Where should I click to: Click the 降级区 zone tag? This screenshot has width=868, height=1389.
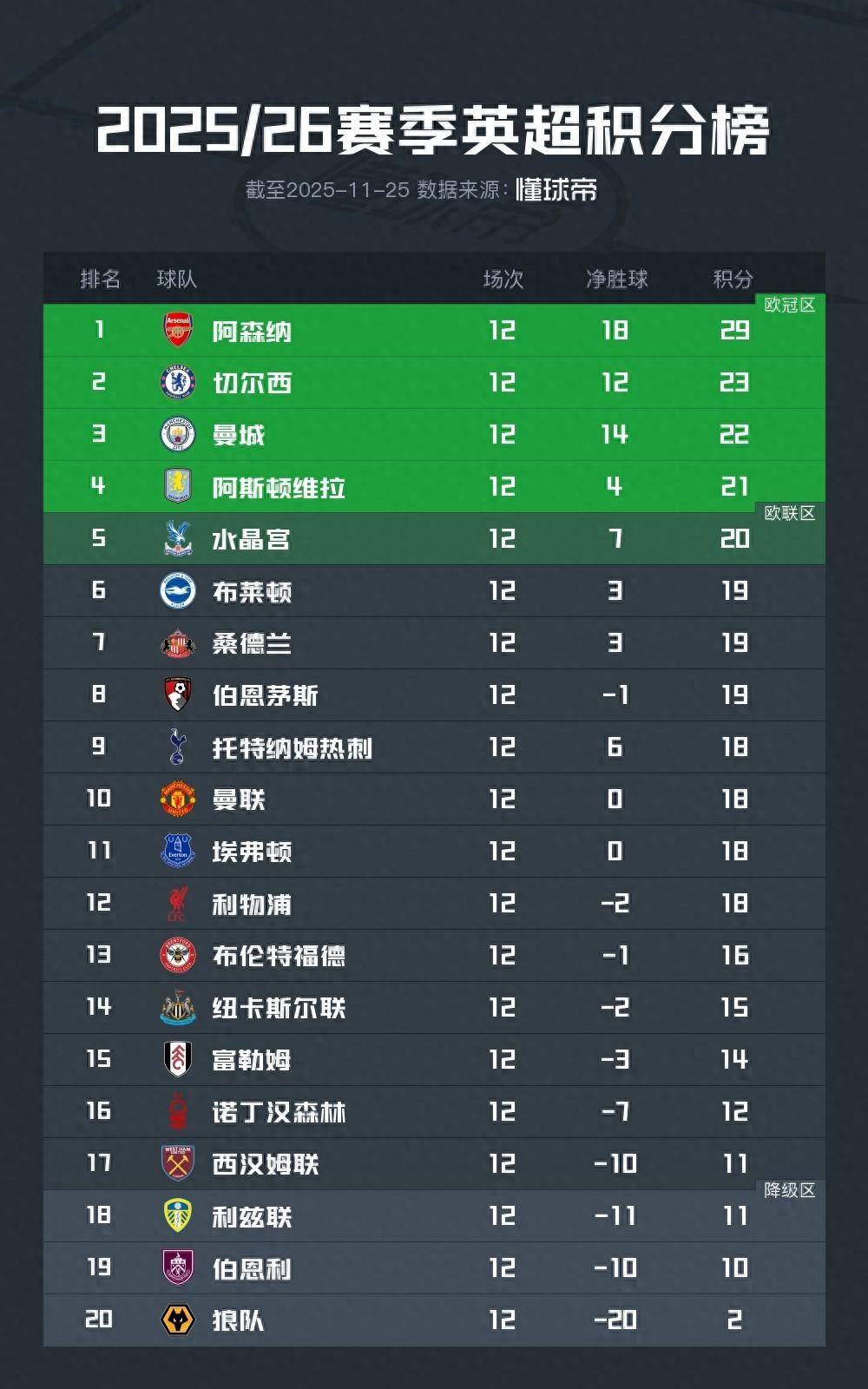(x=789, y=1190)
